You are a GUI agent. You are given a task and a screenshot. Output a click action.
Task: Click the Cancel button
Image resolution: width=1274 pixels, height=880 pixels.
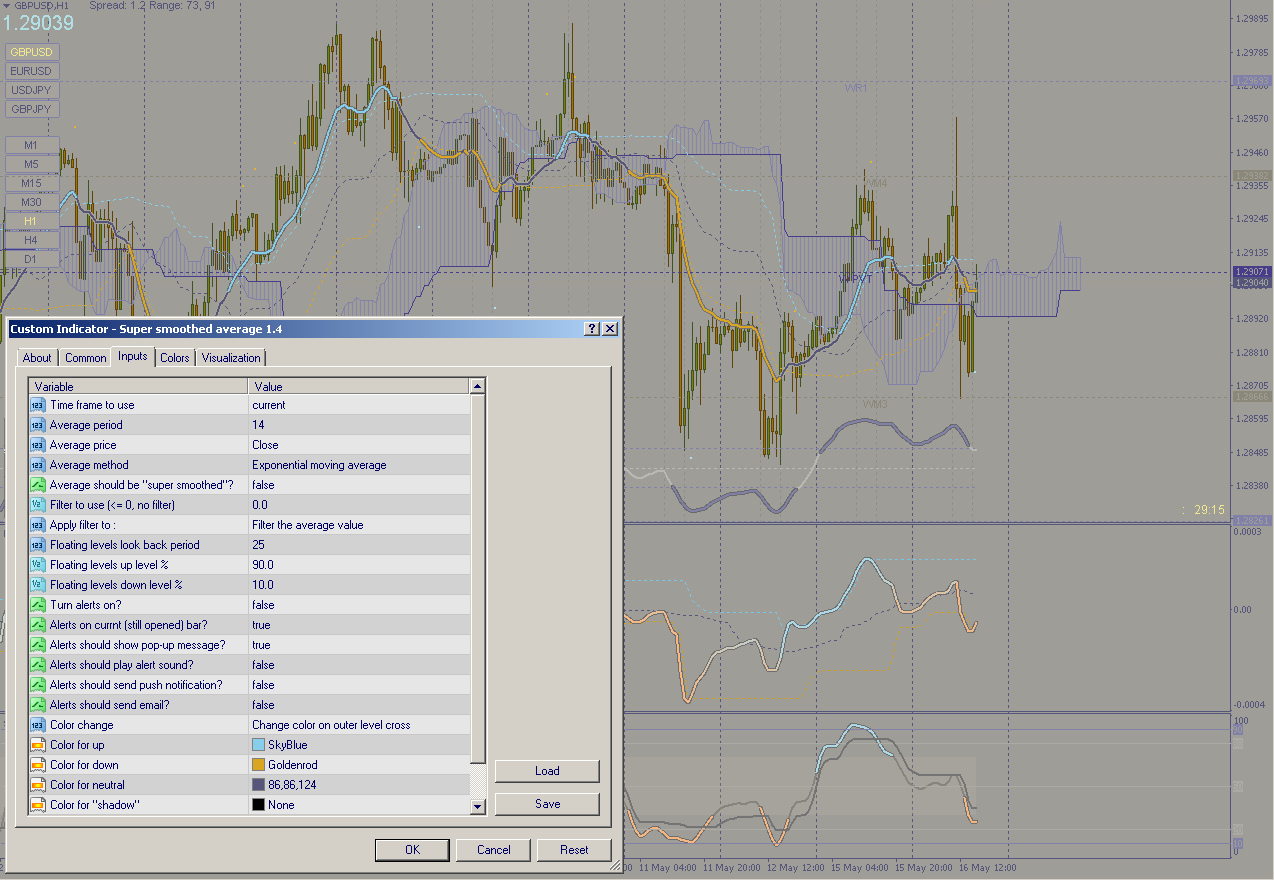[493, 850]
